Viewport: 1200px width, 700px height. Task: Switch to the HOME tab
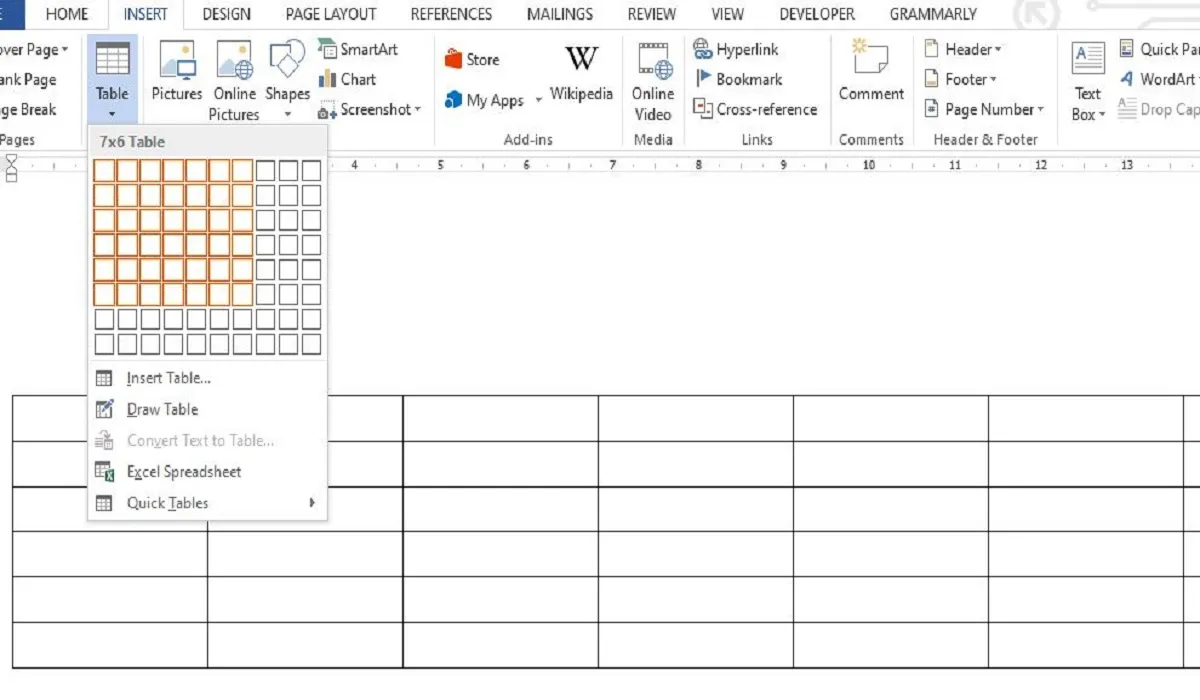67,14
